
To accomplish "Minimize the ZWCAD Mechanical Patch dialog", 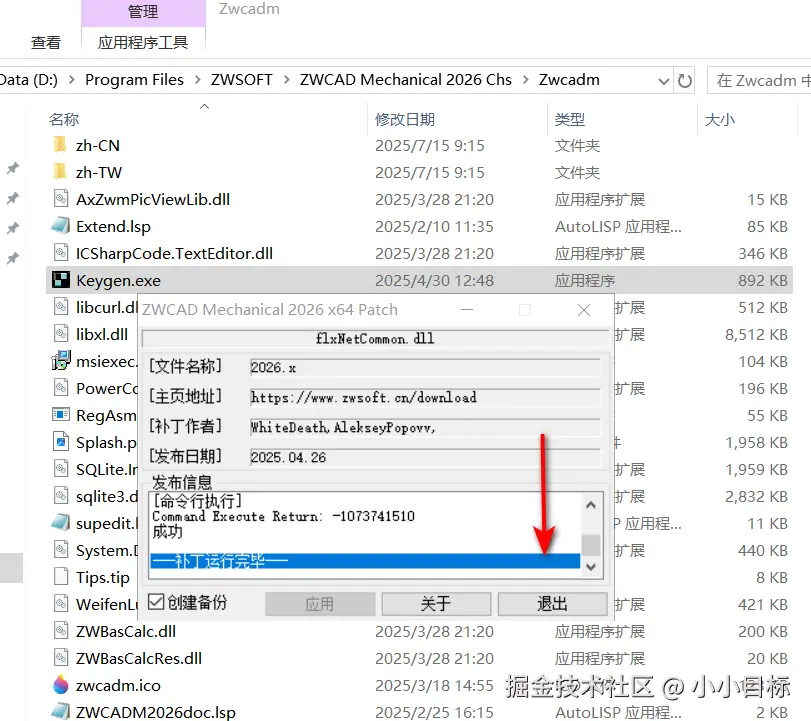I will coord(467,310).
